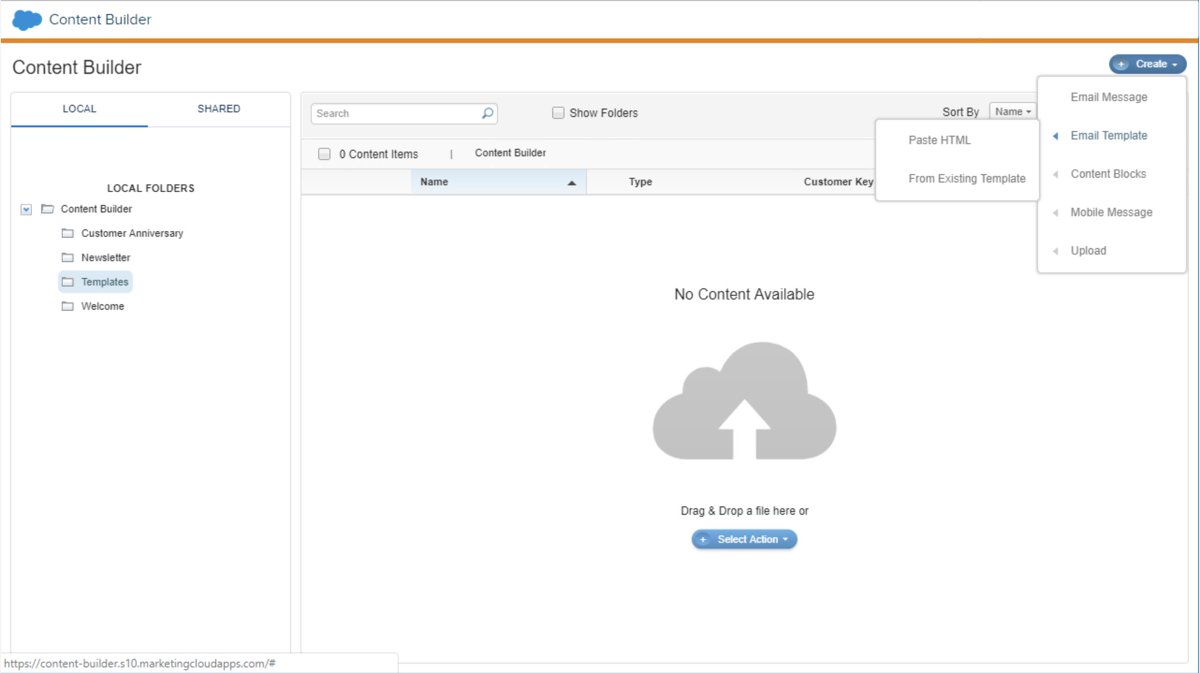The height and width of the screenshot is (673, 1200).
Task: Check the select-all content items checkbox
Action: (324, 154)
